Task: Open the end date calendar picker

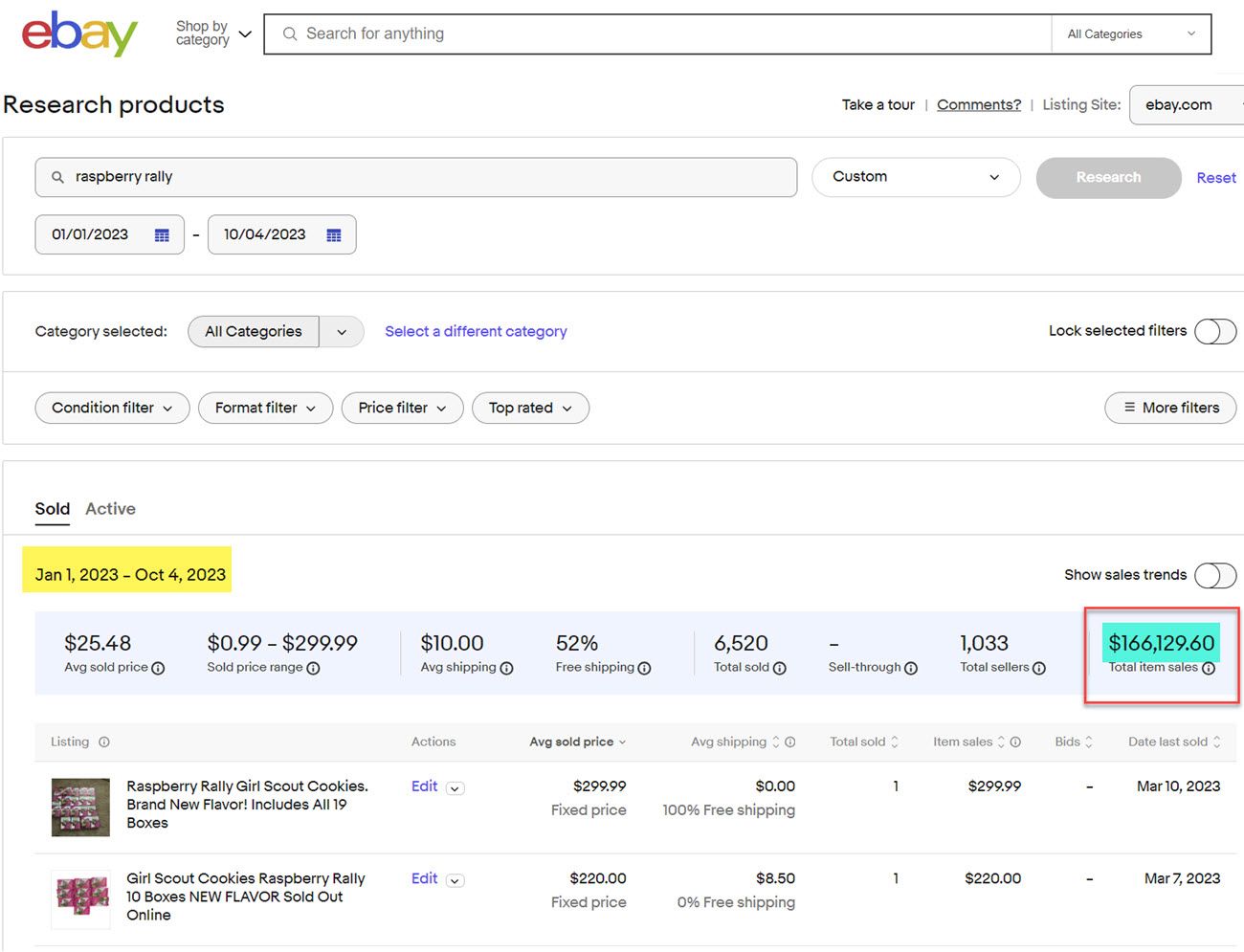Action: point(333,235)
